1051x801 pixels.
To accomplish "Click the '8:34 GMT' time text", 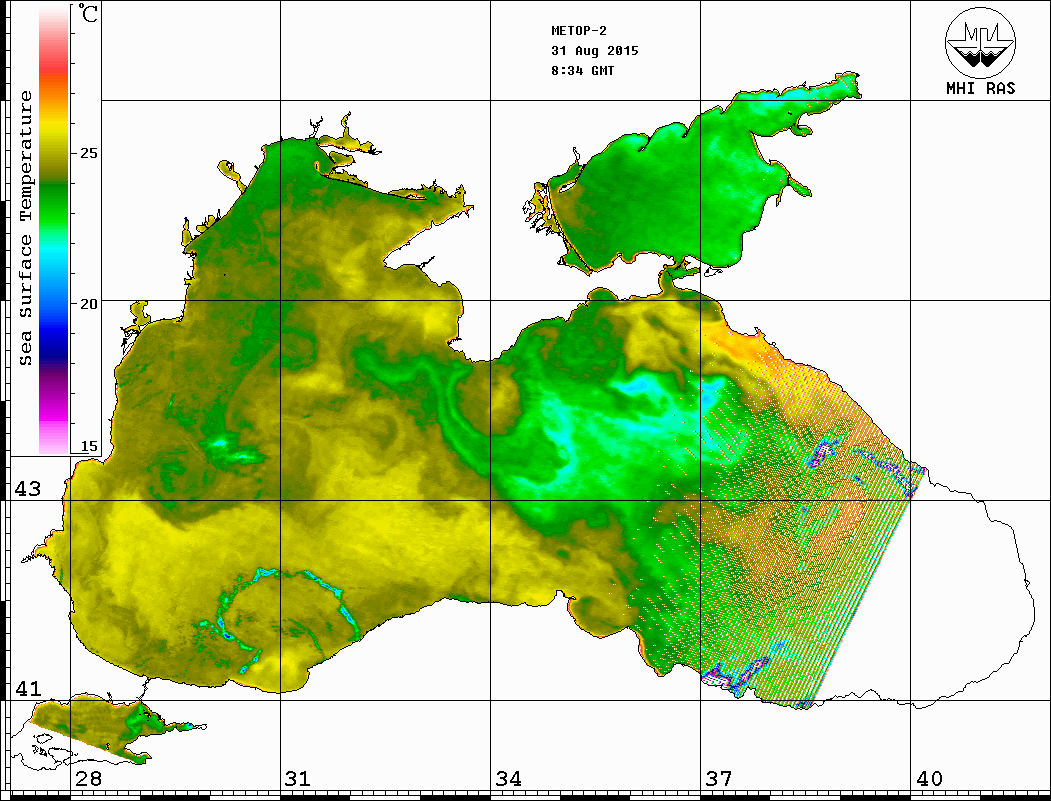I will [x=582, y=71].
